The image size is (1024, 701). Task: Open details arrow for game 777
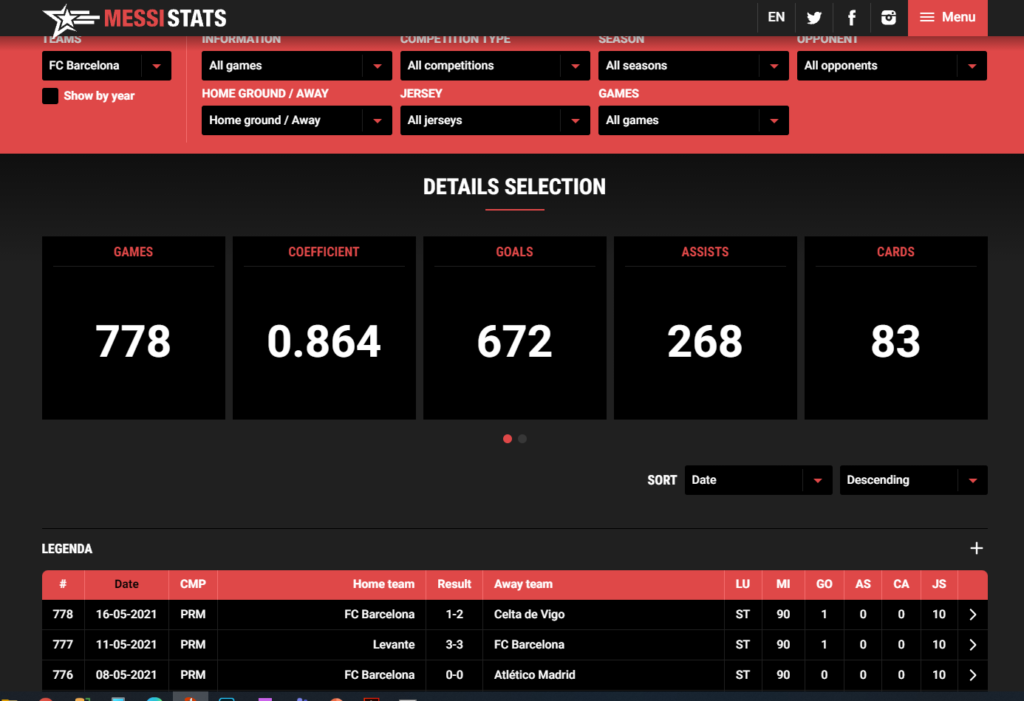(972, 645)
